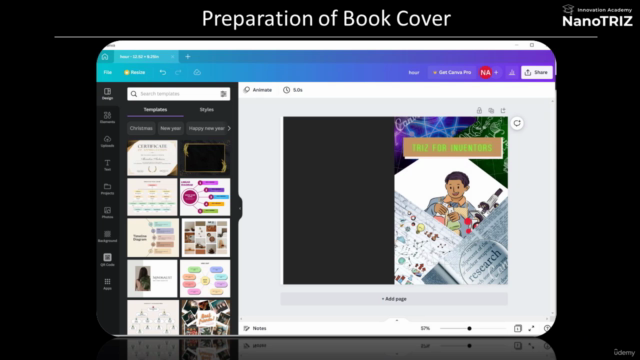Select TRIZ FOR INVENTORS title text

point(452,148)
